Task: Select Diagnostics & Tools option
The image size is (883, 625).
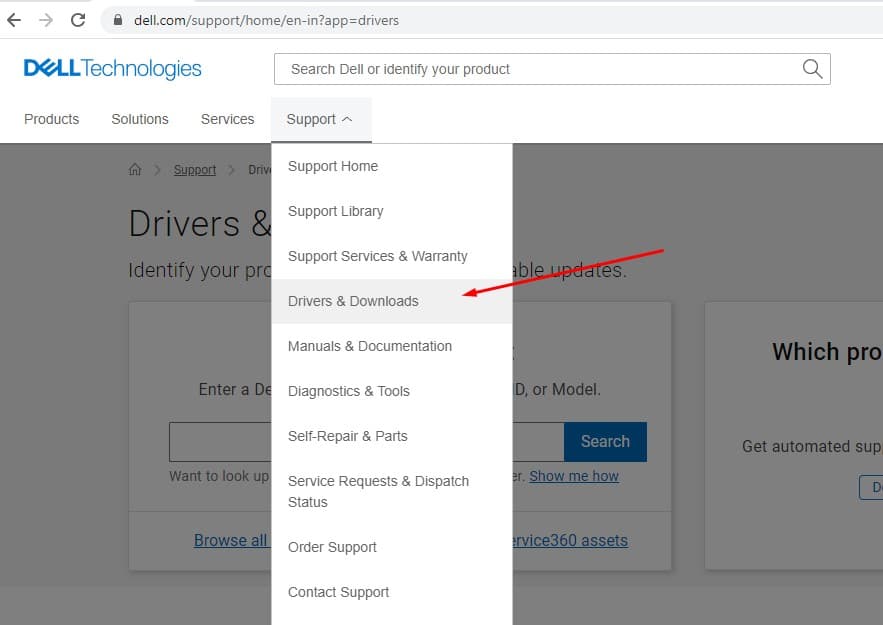Action: (349, 391)
